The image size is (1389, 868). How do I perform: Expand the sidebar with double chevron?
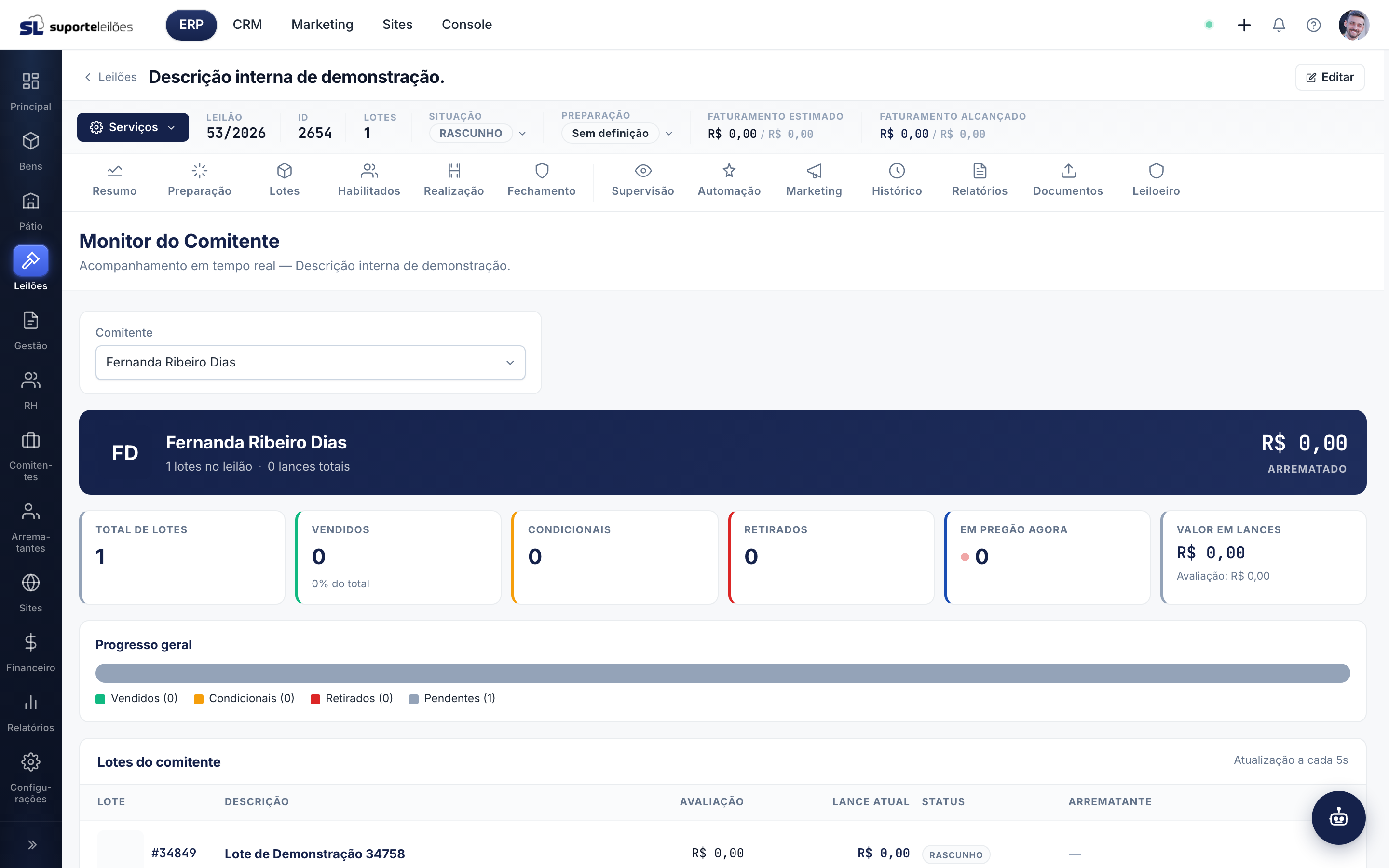point(31,844)
